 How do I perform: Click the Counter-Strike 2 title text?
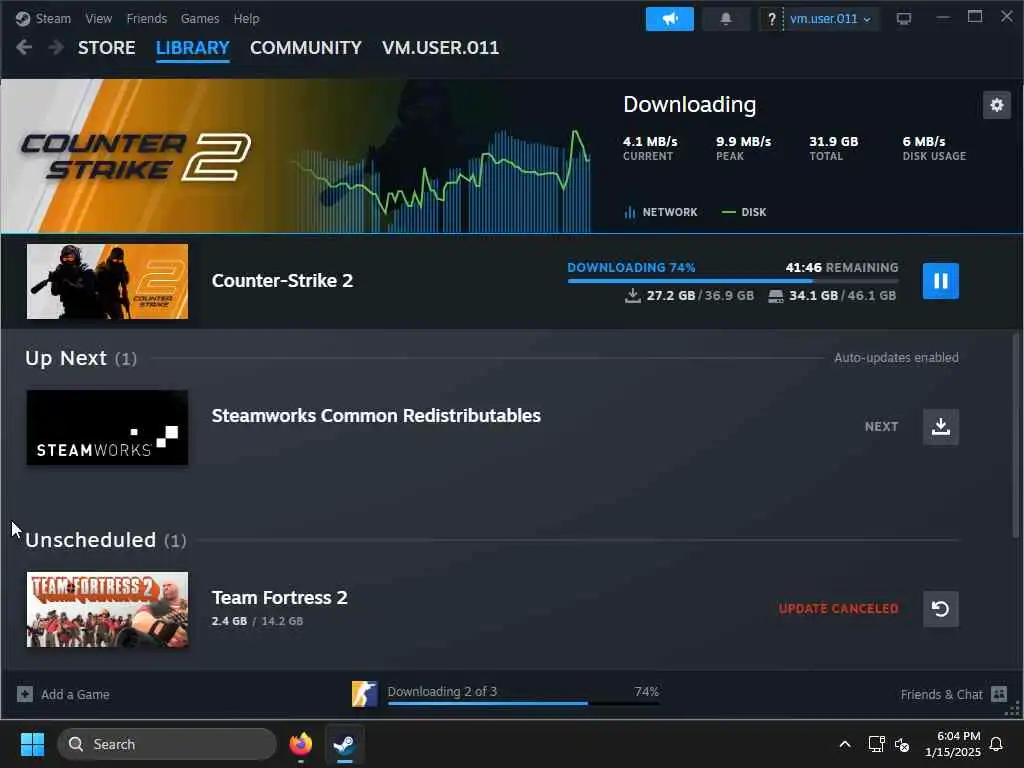pos(282,281)
